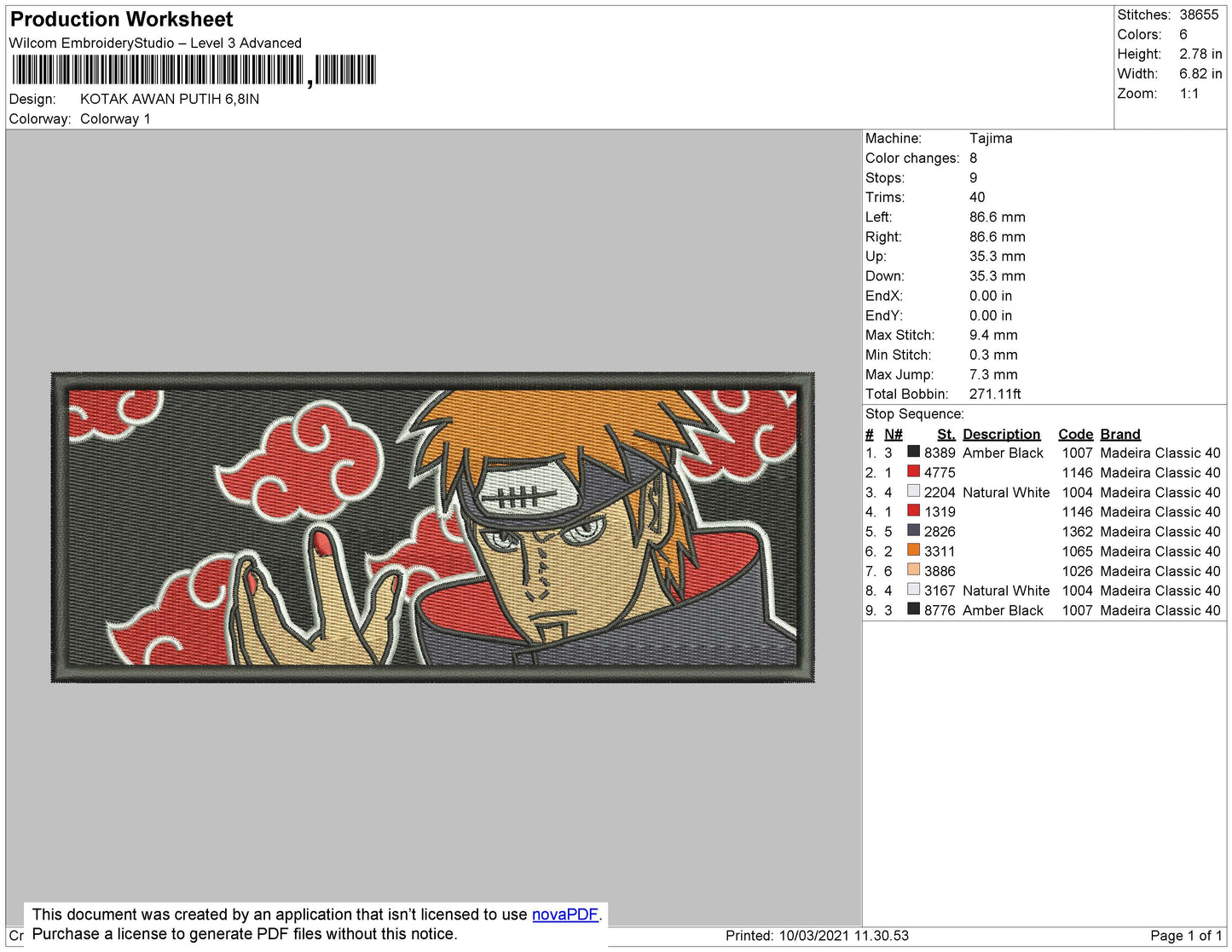Click the '#' column header
This screenshot has width=1232, height=952.
tap(870, 434)
